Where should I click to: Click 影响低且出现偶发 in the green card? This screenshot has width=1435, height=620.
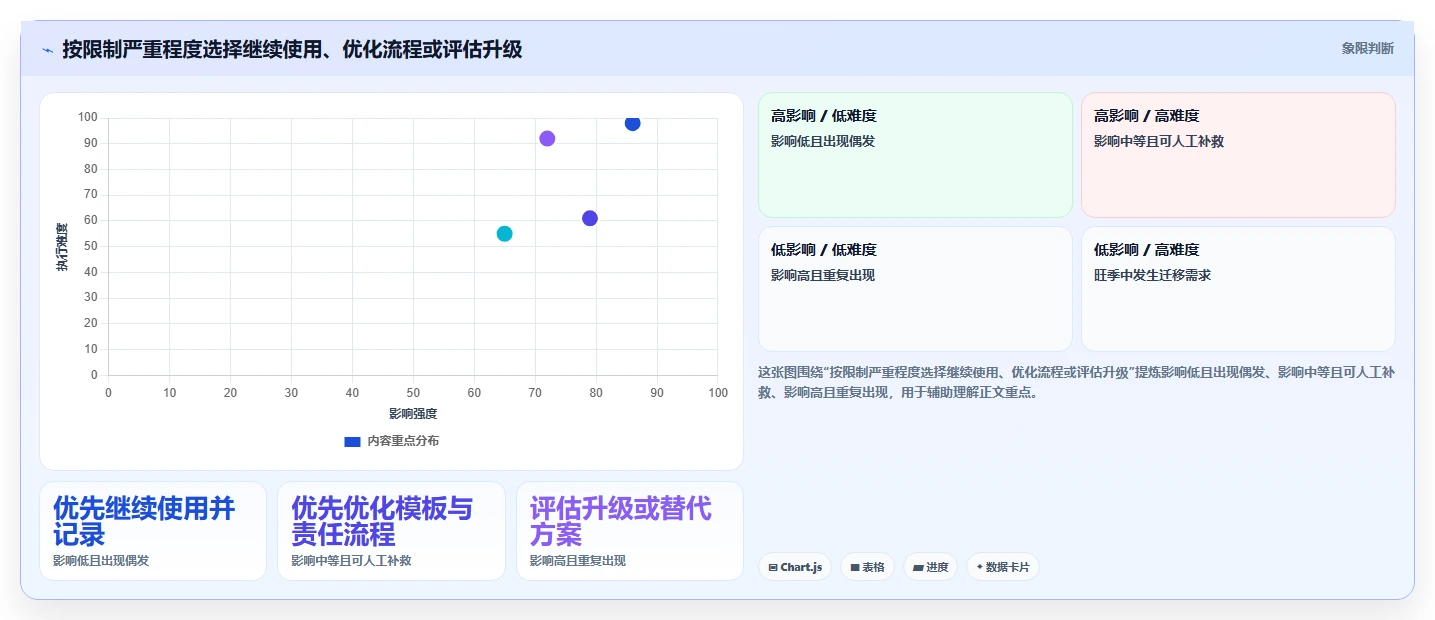823,141
